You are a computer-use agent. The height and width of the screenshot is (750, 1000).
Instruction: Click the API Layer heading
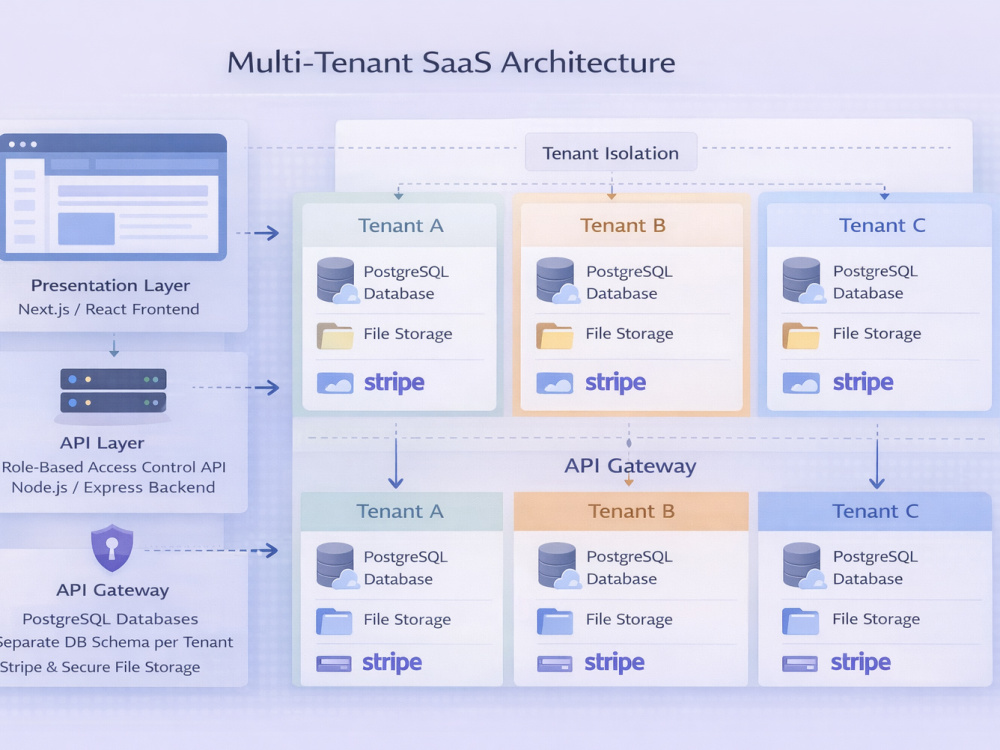pos(102,443)
